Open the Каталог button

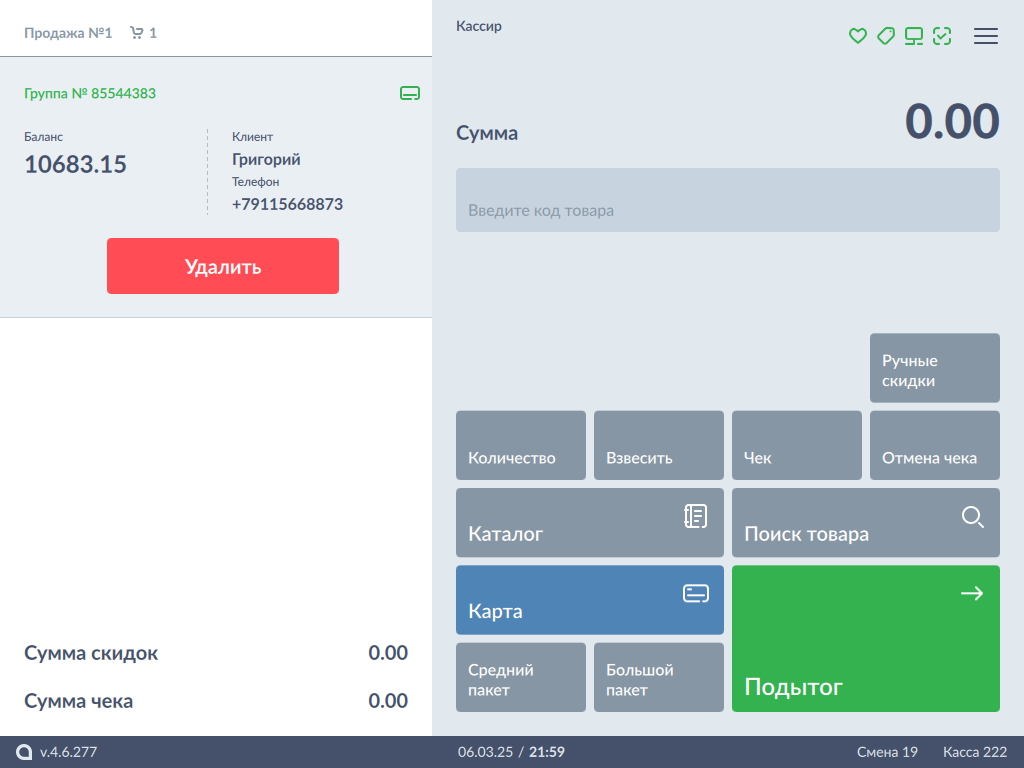coord(589,522)
